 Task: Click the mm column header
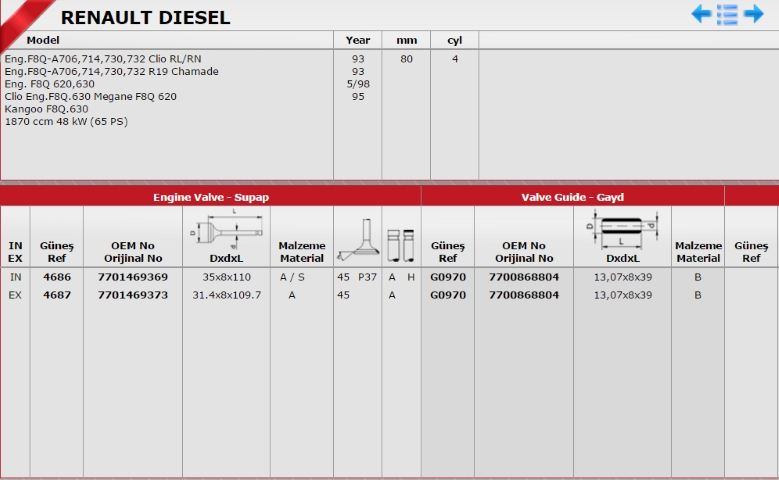point(406,40)
